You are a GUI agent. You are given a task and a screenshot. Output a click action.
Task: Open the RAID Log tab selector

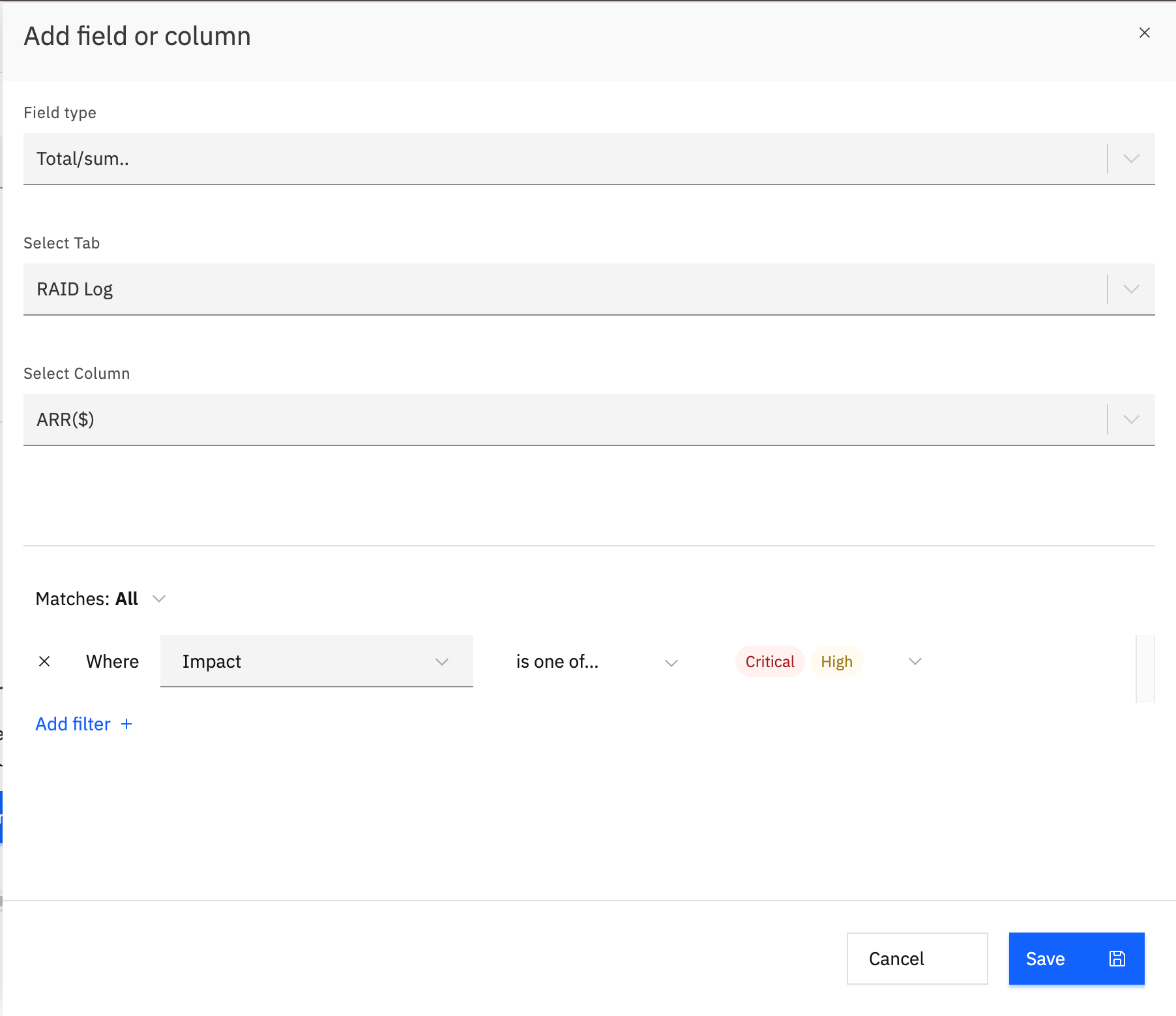tap(589, 289)
